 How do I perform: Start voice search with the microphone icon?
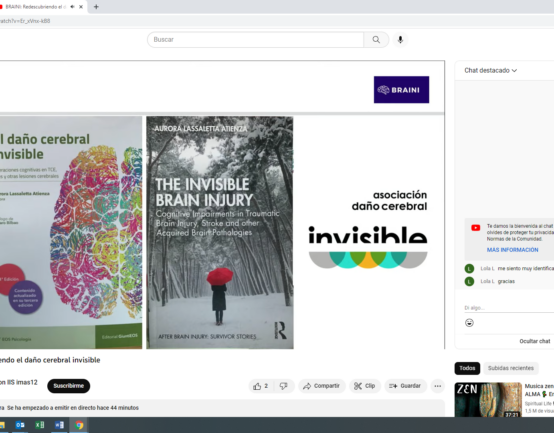[400, 40]
